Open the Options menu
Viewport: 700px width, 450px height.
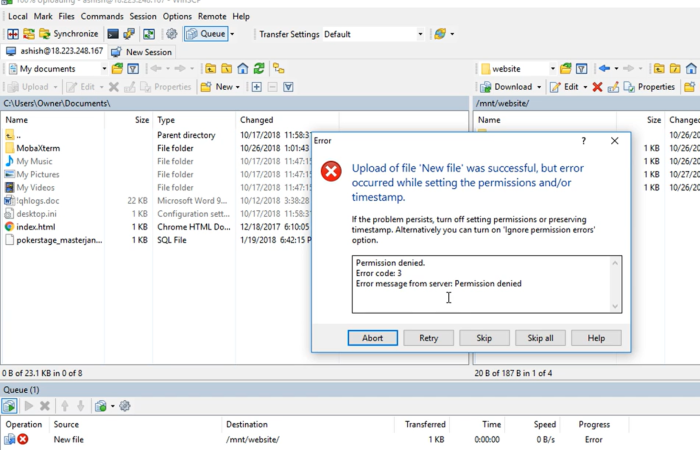pos(177,16)
